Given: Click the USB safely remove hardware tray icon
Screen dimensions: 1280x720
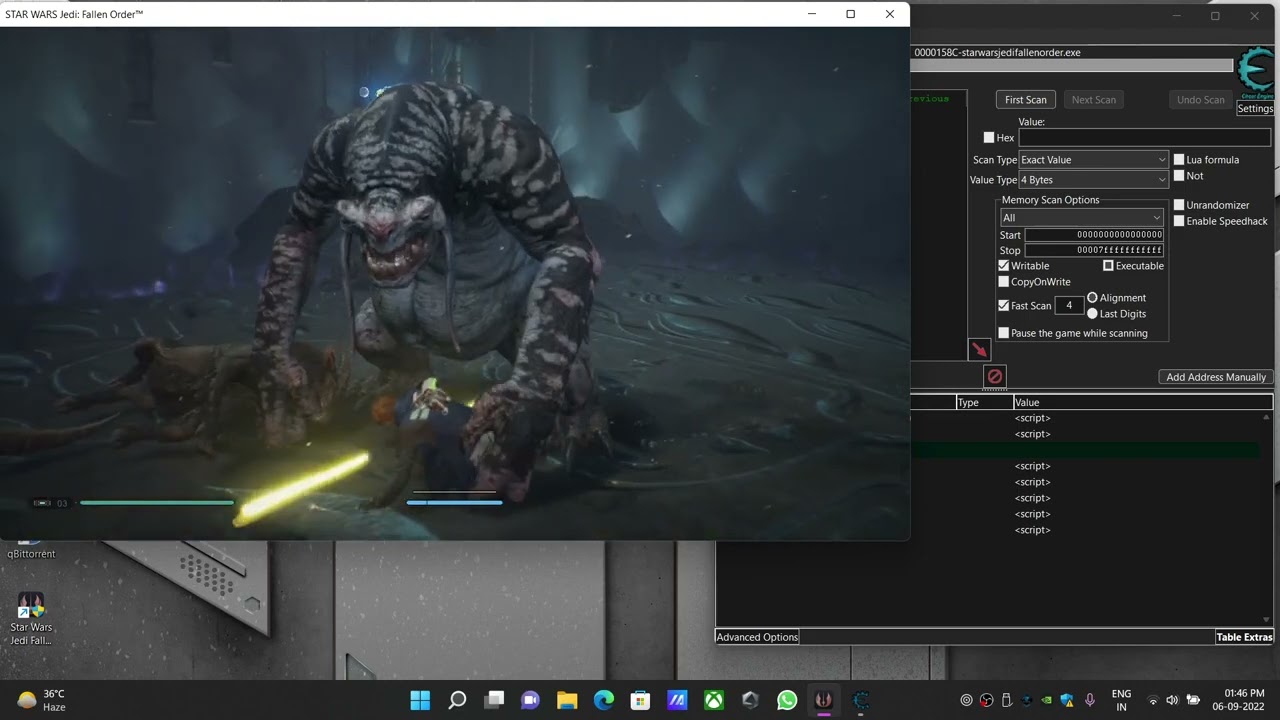Looking at the screenshot, I should click(1007, 700).
